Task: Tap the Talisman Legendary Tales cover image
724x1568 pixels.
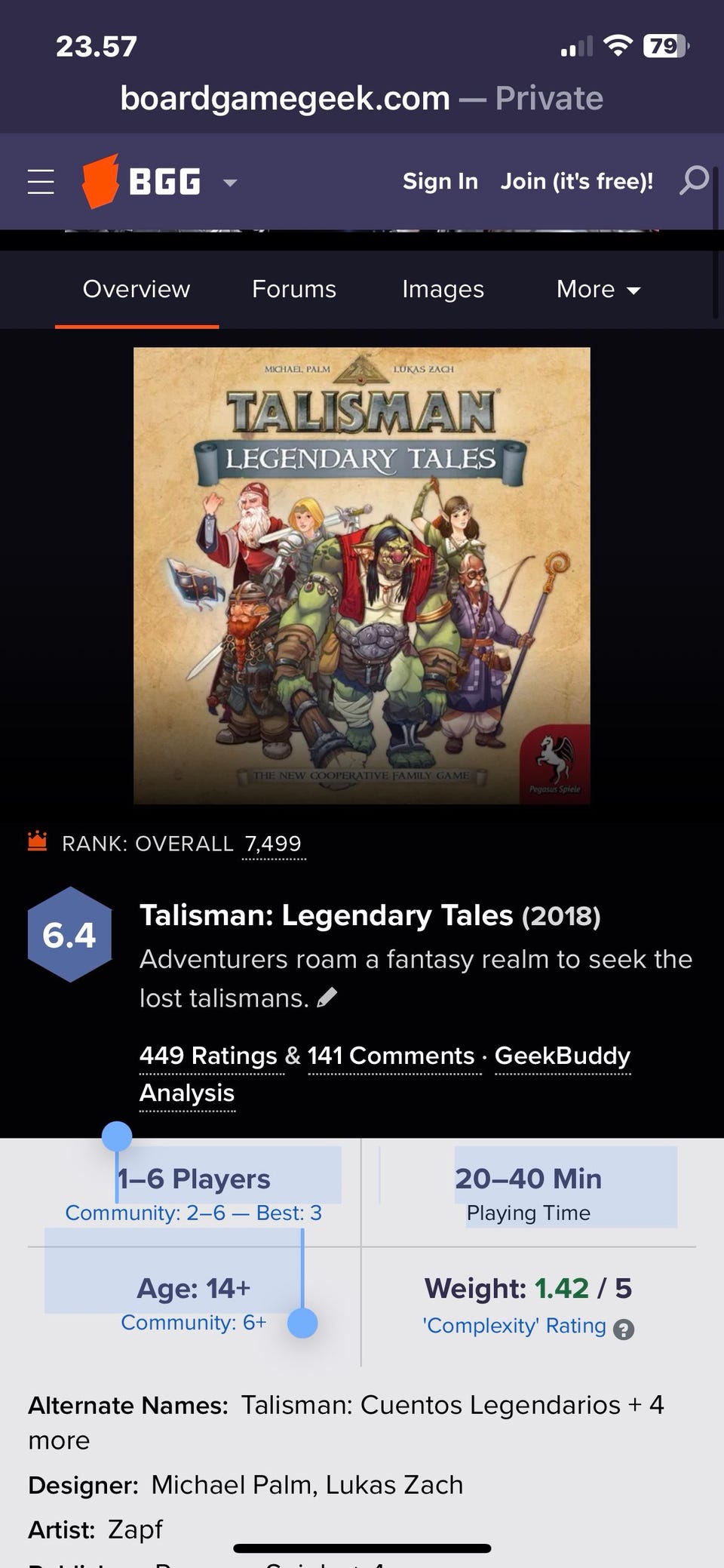Action: coord(362,576)
